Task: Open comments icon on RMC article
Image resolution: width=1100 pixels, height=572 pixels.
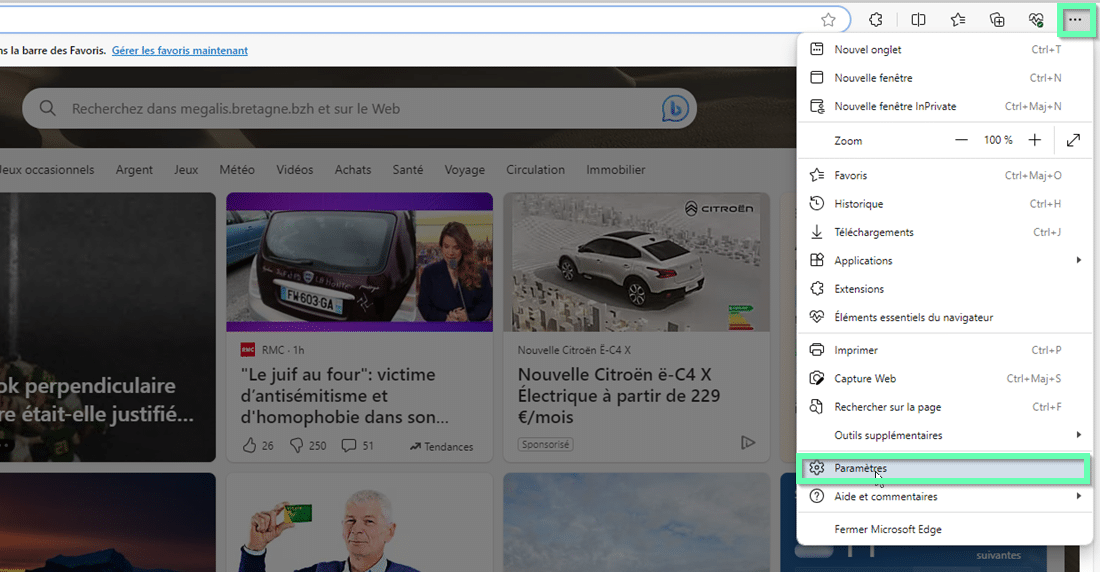Action: (x=349, y=445)
